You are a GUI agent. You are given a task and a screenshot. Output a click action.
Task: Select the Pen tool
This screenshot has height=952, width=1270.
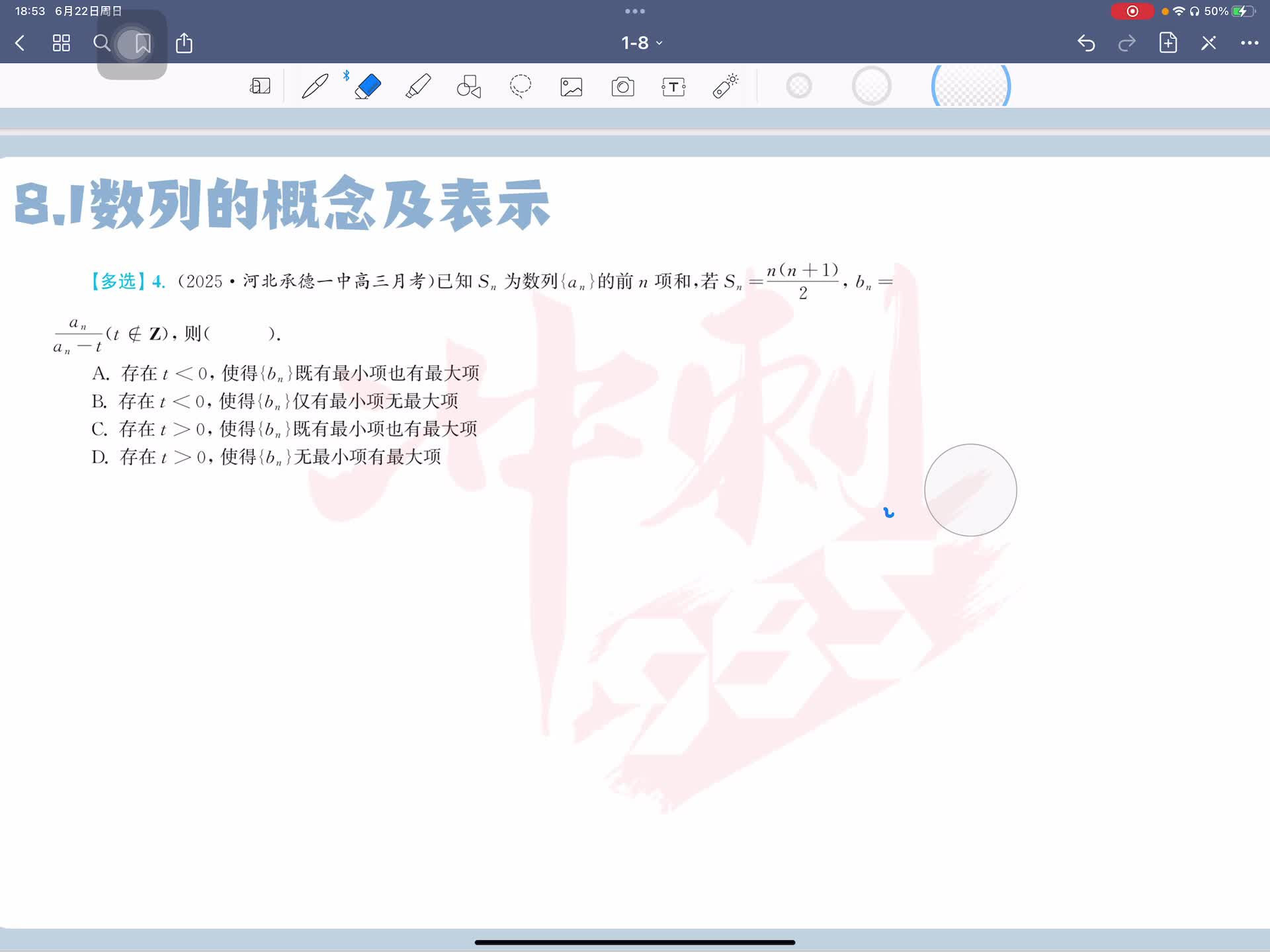tap(315, 87)
